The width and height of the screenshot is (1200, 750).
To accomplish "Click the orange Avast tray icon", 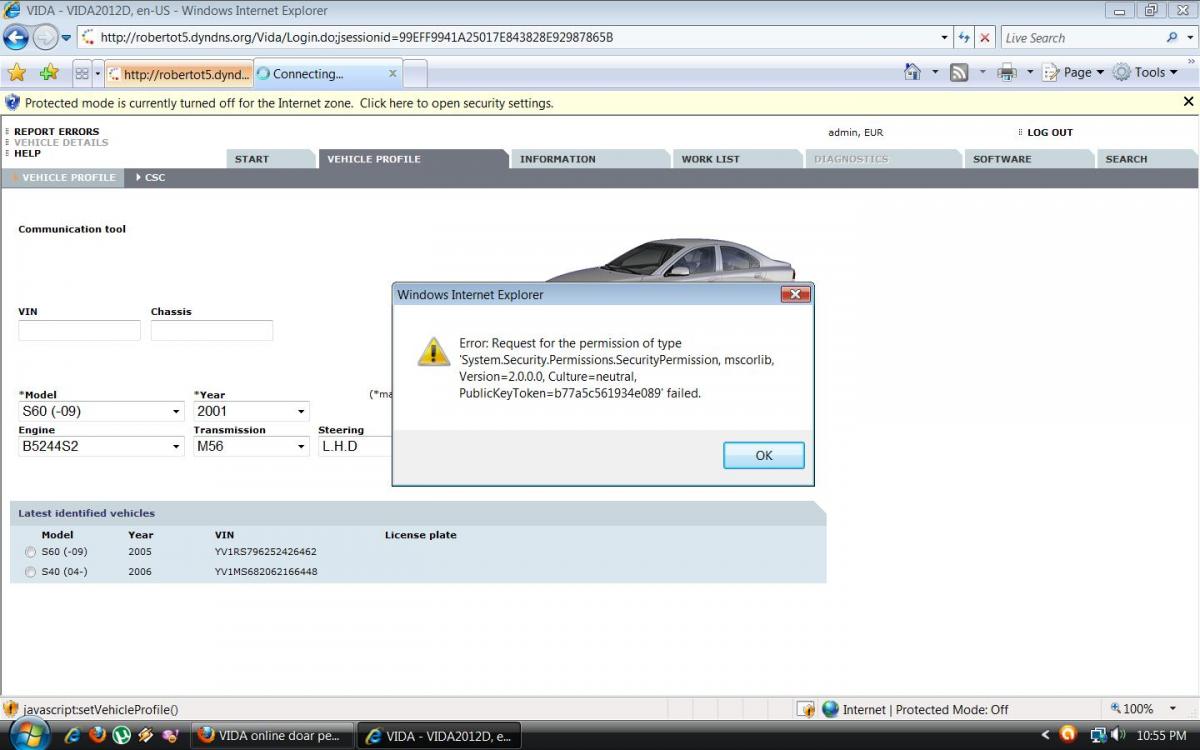I will point(1067,735).
